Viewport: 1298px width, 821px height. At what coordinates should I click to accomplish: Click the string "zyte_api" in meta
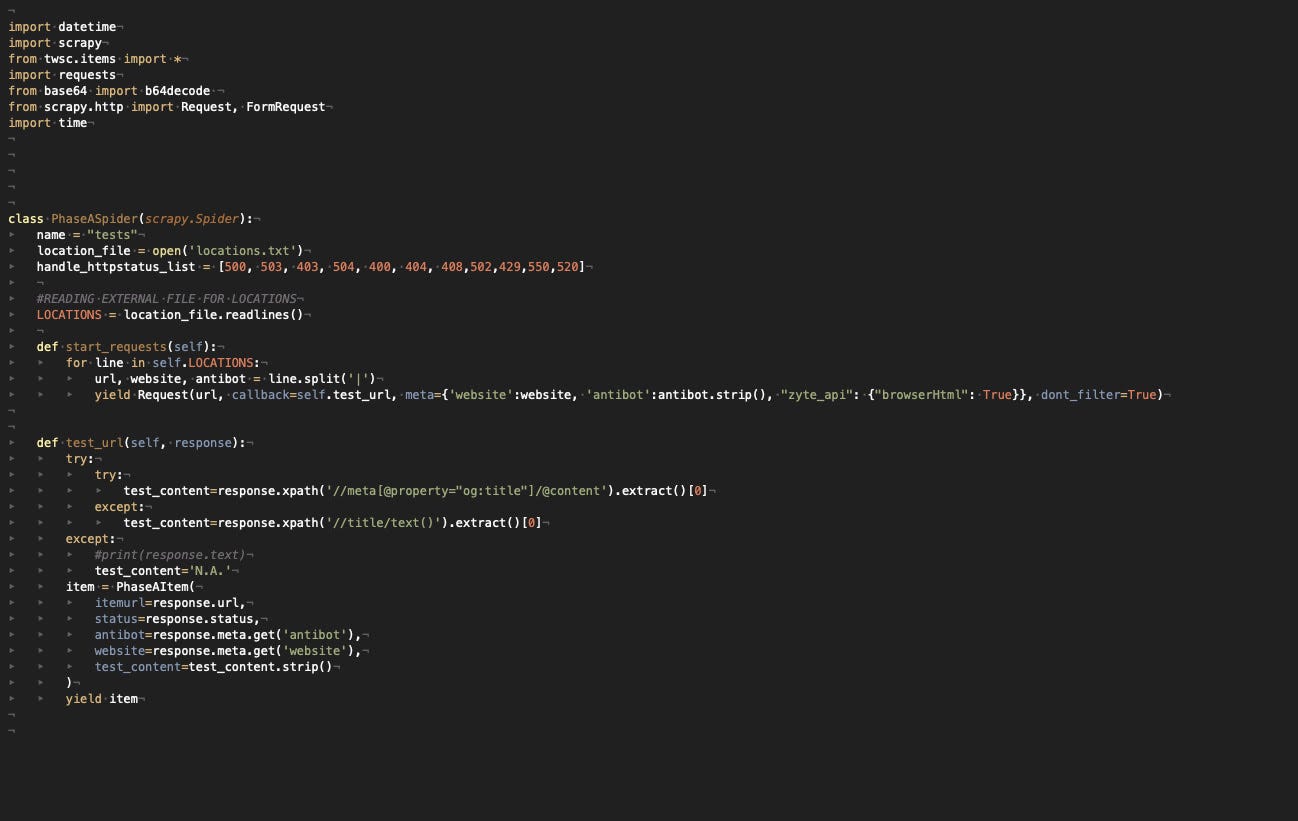pos(816,395)
